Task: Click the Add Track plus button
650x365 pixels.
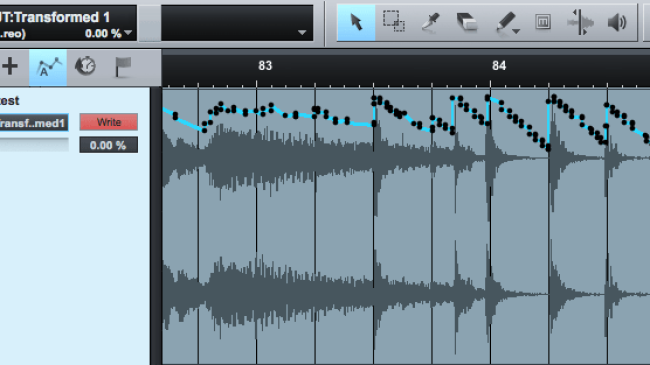Action: click(x=10, y=66)
